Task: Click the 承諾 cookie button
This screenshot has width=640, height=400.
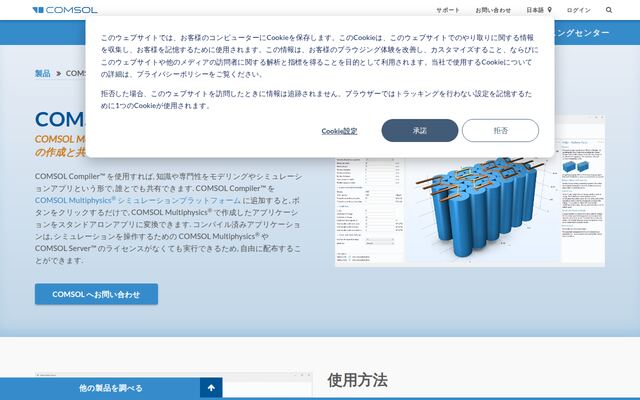Action: tap(420, 131)
